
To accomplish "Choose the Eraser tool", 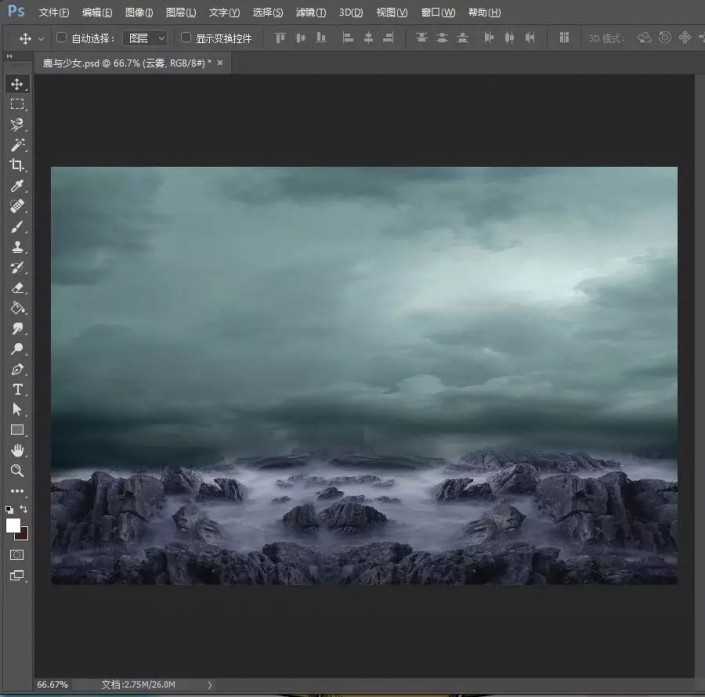I will 17,288.
